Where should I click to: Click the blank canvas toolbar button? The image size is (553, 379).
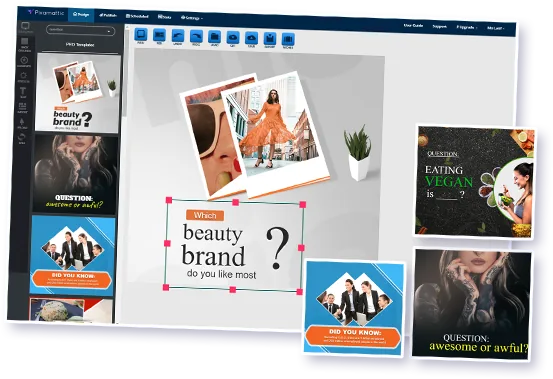[x=141, y=36]
